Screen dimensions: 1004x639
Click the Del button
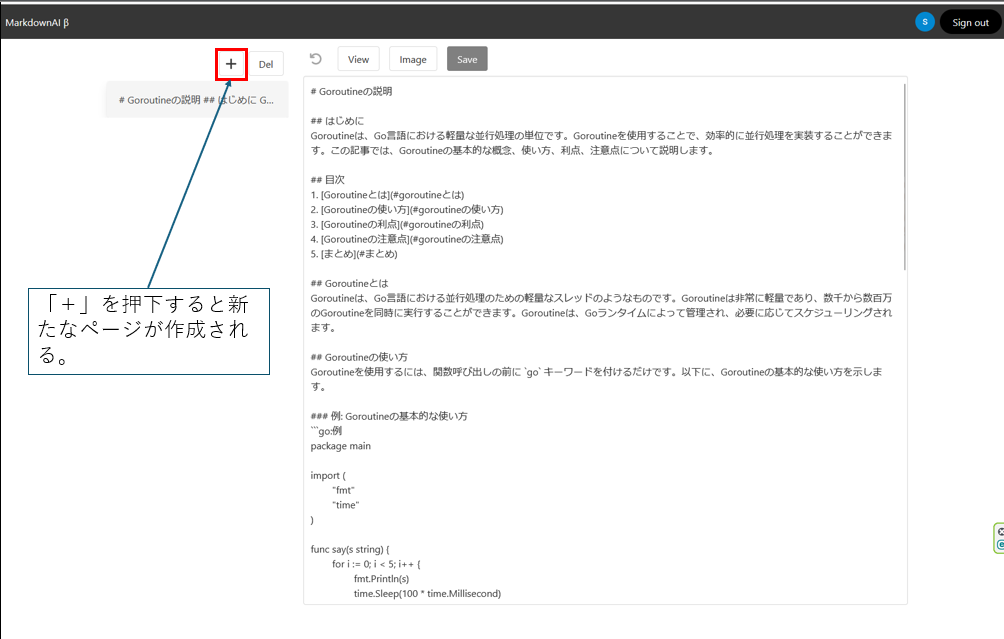pos(266,64)
